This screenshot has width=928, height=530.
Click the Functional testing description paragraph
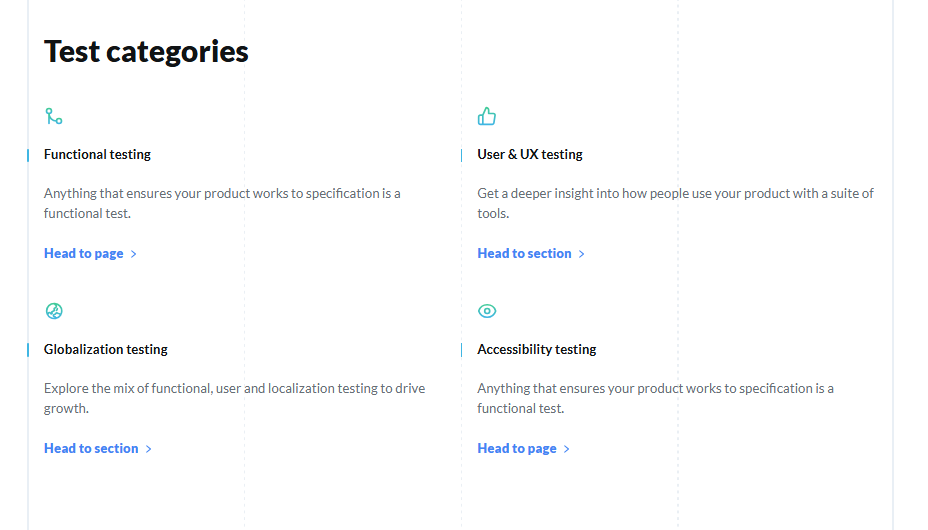tap(222, 203)
